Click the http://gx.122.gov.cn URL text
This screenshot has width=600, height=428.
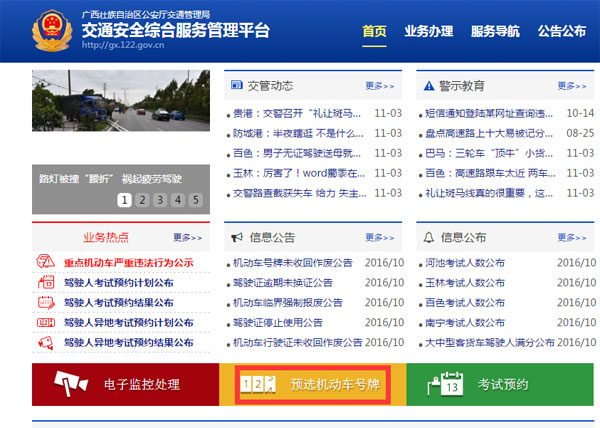tap(123, 45)
